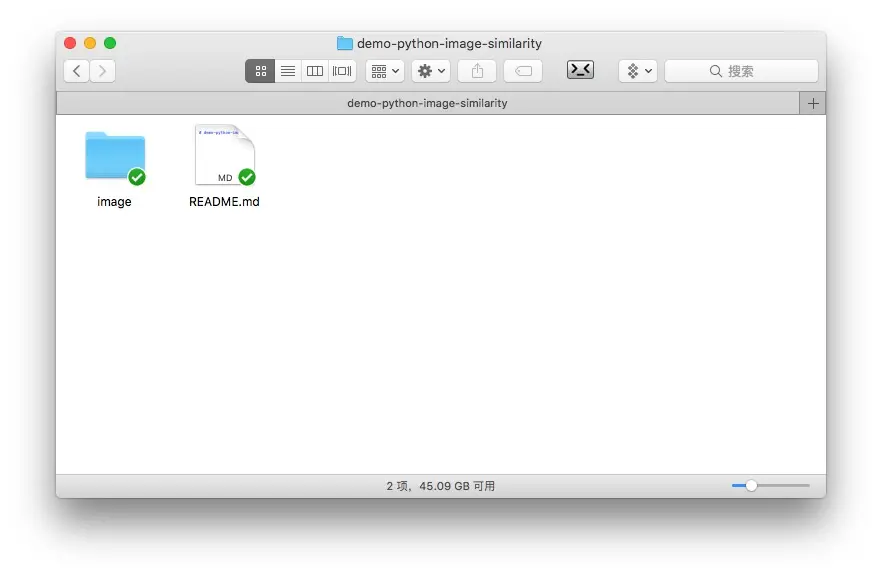The height and width of the screenshot is (578, 882).
Task: Switch to list view
Action: (x=287, y=71)
